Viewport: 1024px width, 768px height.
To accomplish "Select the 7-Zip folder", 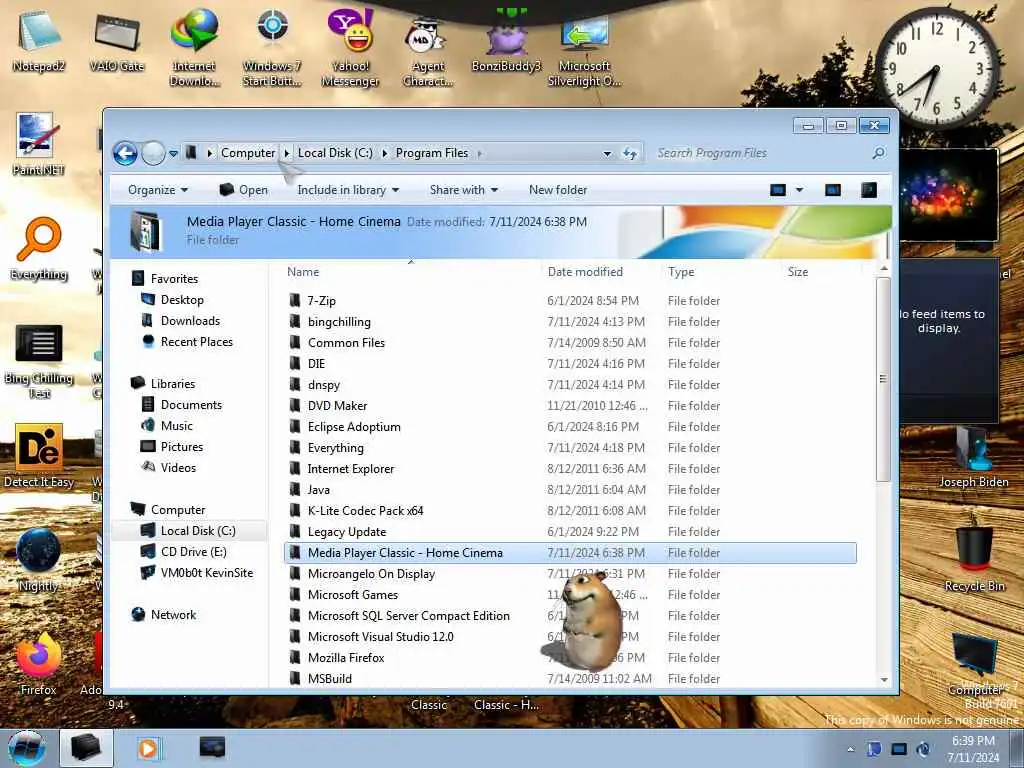I will tap(569, 300).
